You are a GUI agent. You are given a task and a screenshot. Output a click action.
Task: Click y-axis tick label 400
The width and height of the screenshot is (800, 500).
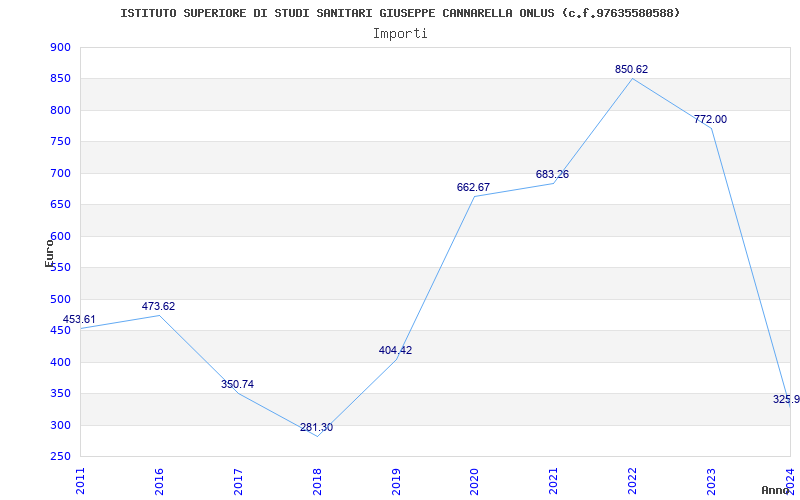pyautogui.click(x=60, y=362)
